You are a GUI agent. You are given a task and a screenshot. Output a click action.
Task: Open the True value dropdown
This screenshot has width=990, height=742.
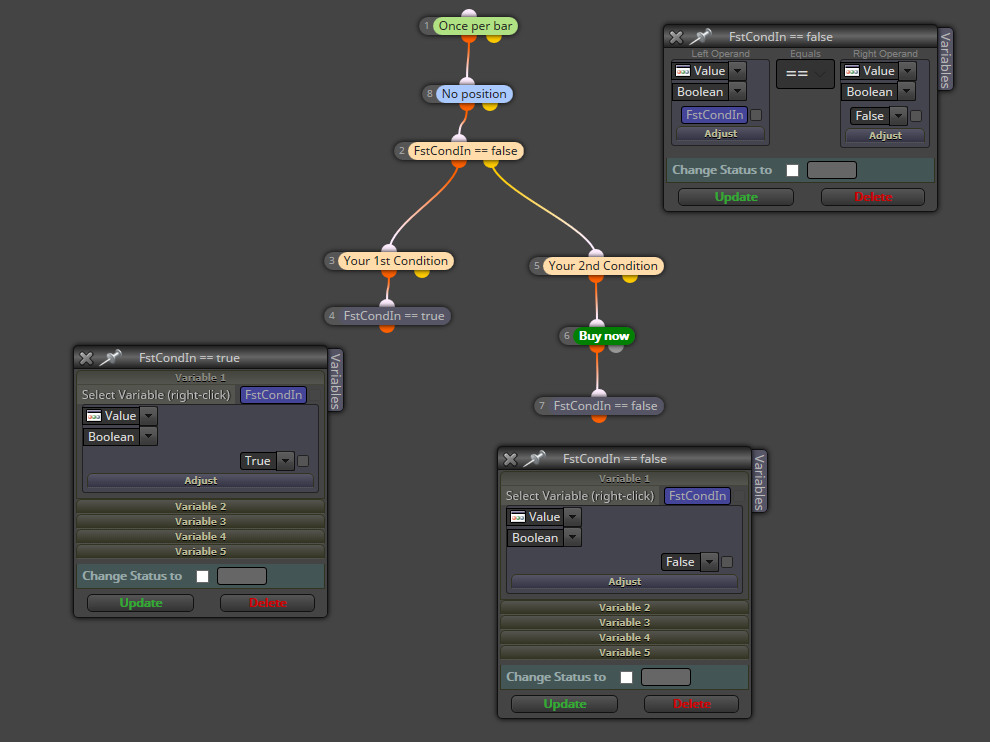click(x=285, y=460)
